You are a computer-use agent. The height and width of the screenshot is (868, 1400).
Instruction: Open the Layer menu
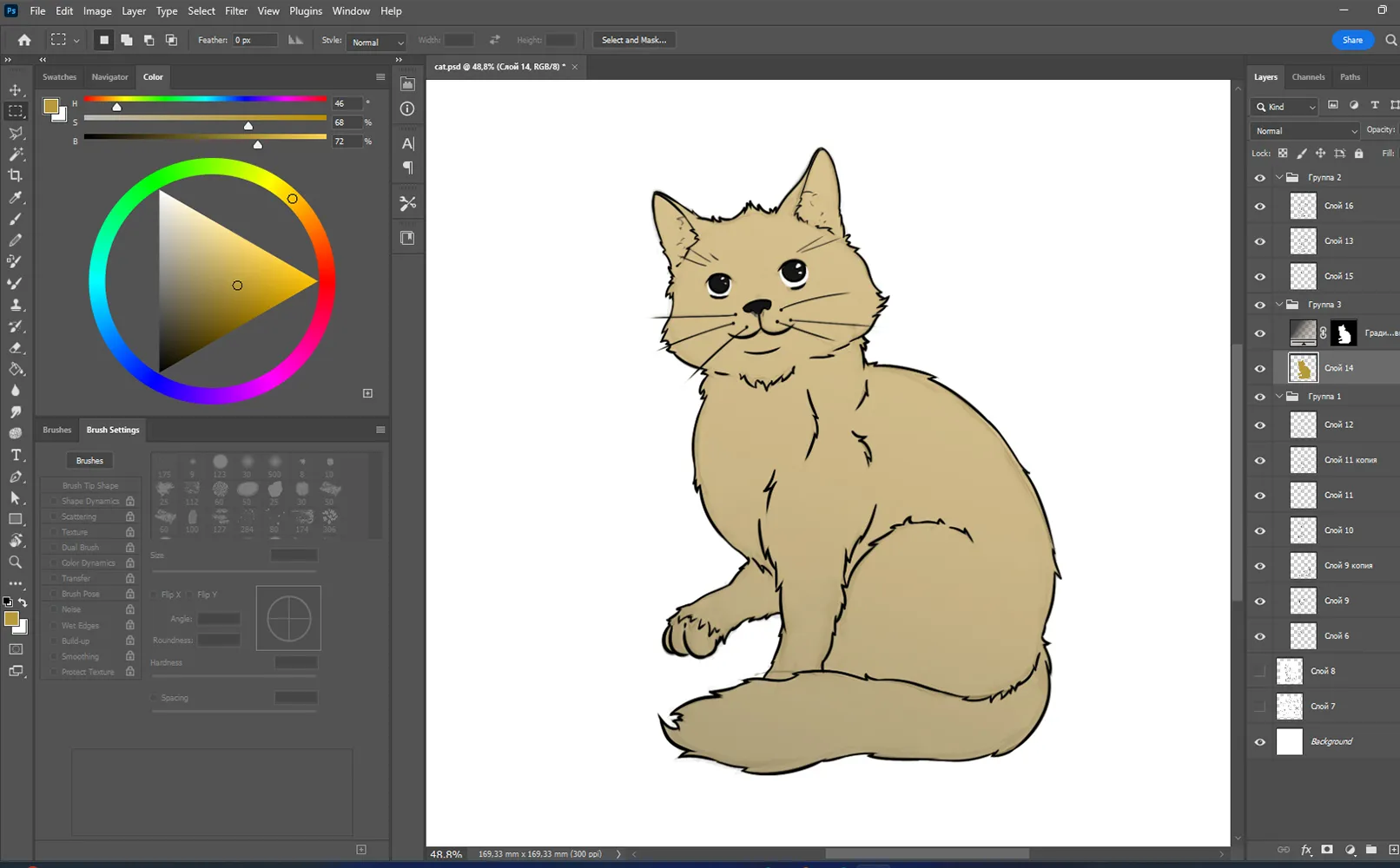click(134, 11)
